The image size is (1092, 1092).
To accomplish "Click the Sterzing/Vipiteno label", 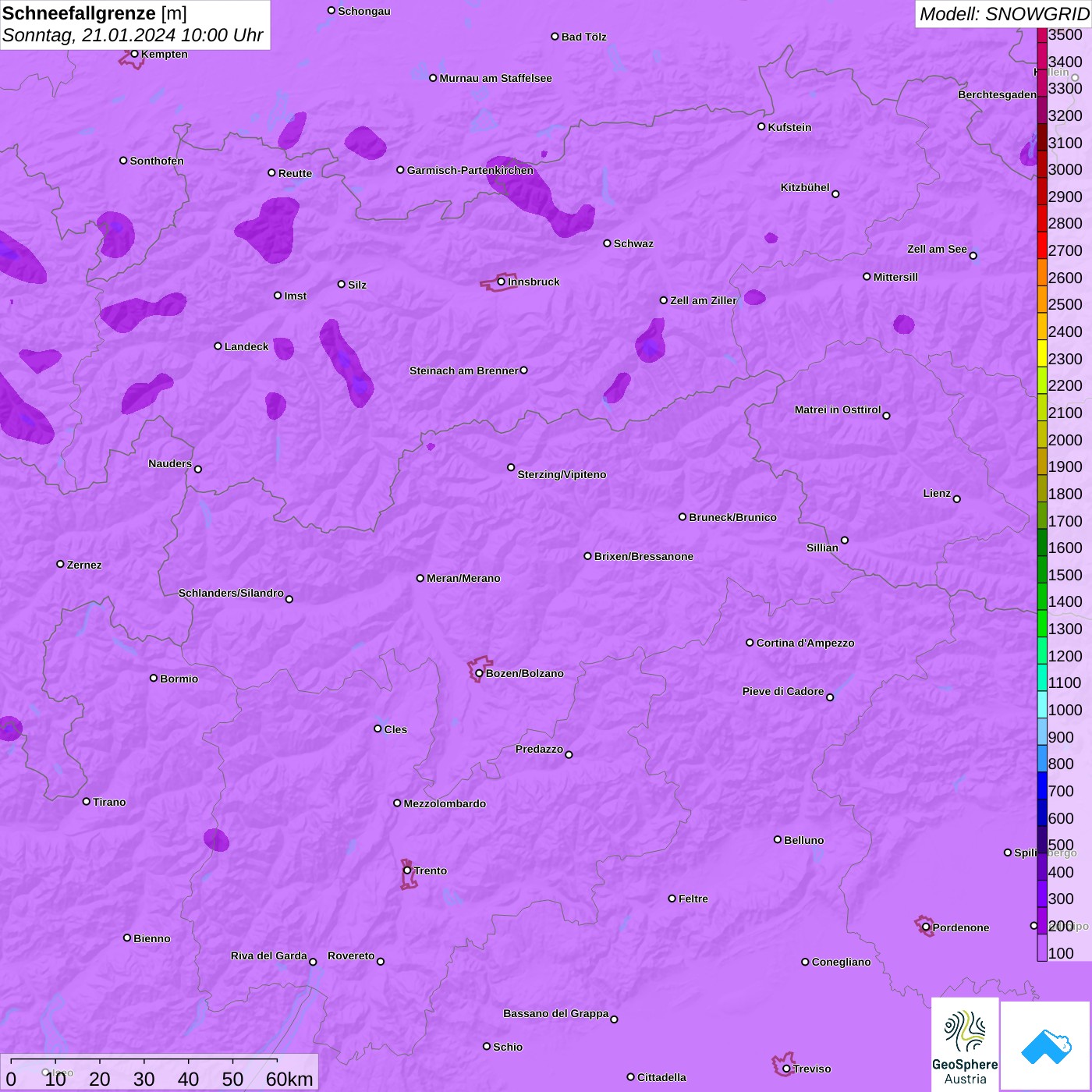I will [x=562, y=474].
